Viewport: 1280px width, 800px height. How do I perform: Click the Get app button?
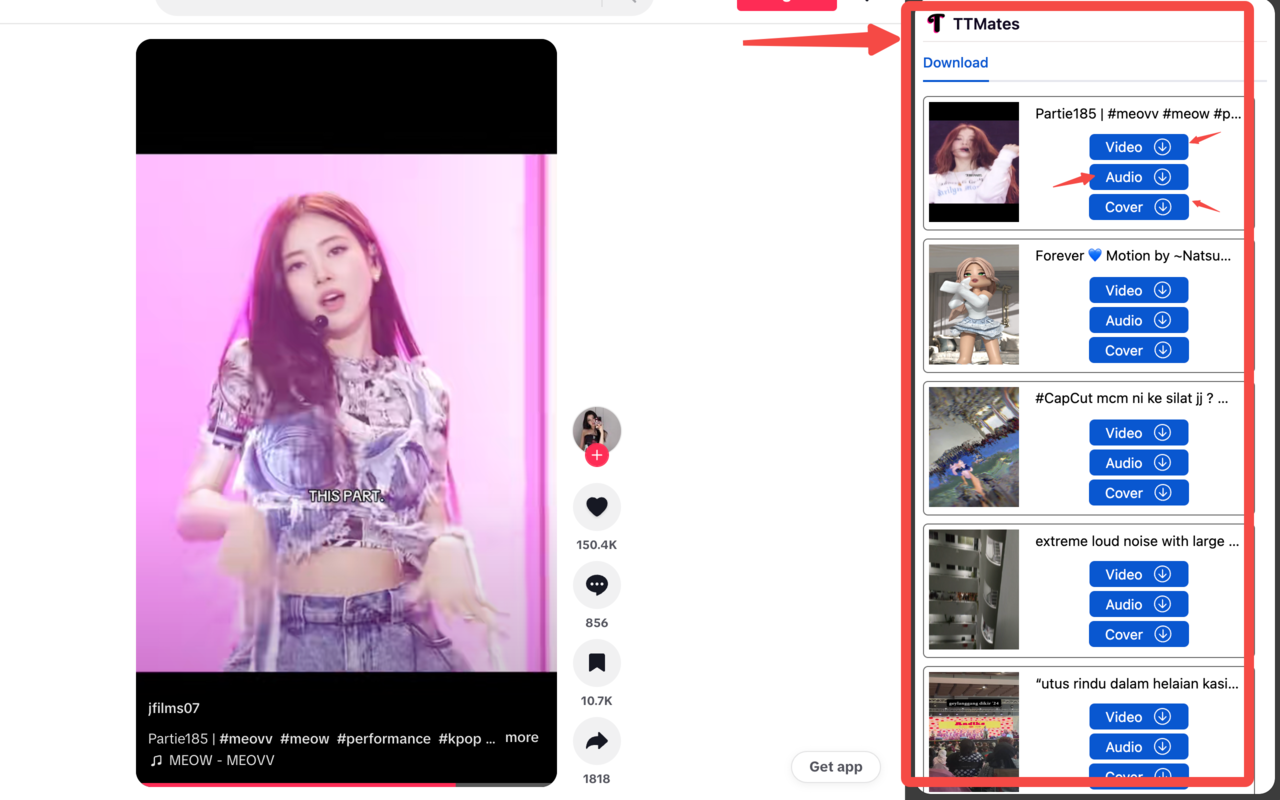pyautogui.click(x=835, y=766)
